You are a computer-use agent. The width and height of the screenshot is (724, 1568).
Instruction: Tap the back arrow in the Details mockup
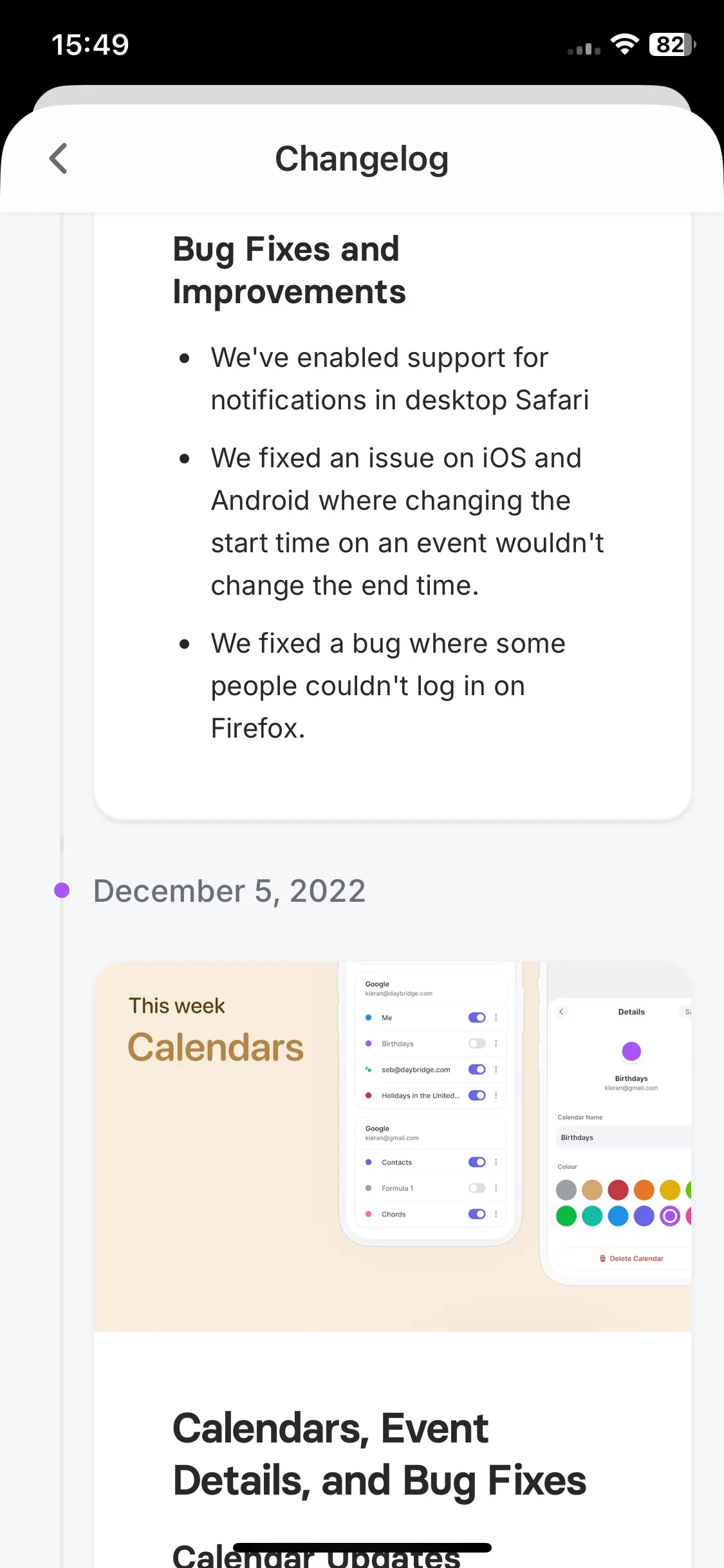pyautogui.click(x=561, y=1012)
